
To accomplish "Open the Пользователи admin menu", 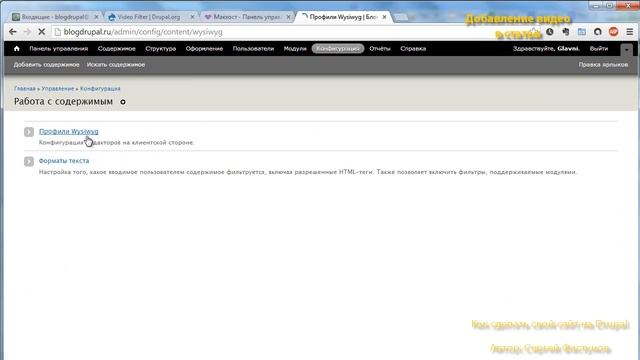I will pos(253,49).
